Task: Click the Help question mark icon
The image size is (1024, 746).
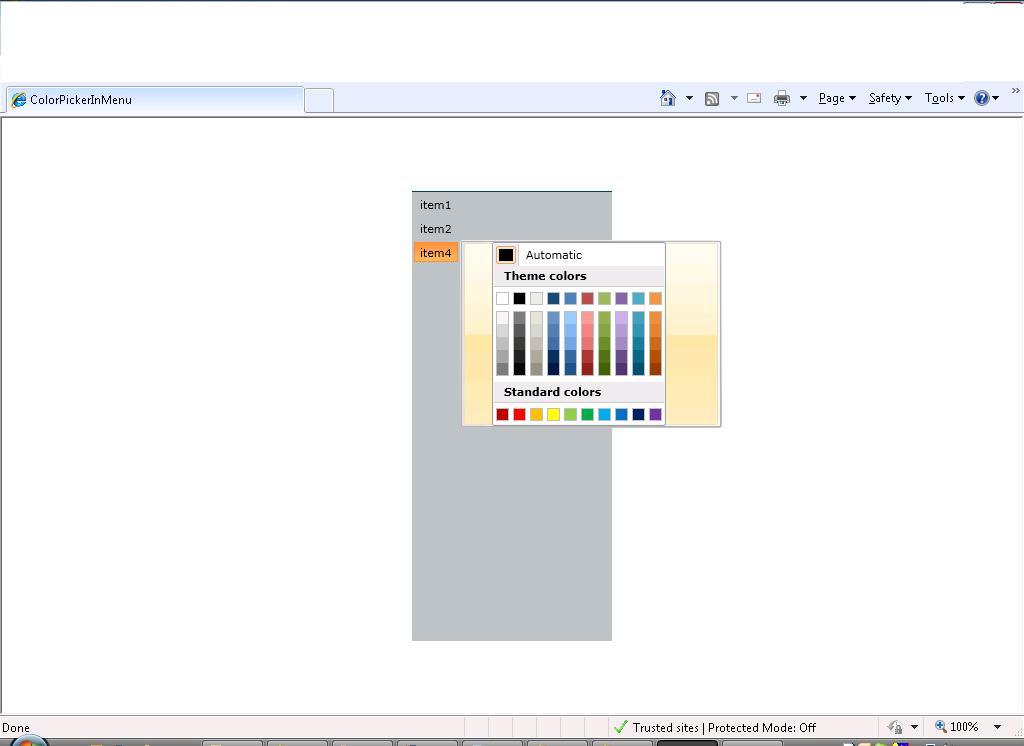Action: tap(982, 98)
